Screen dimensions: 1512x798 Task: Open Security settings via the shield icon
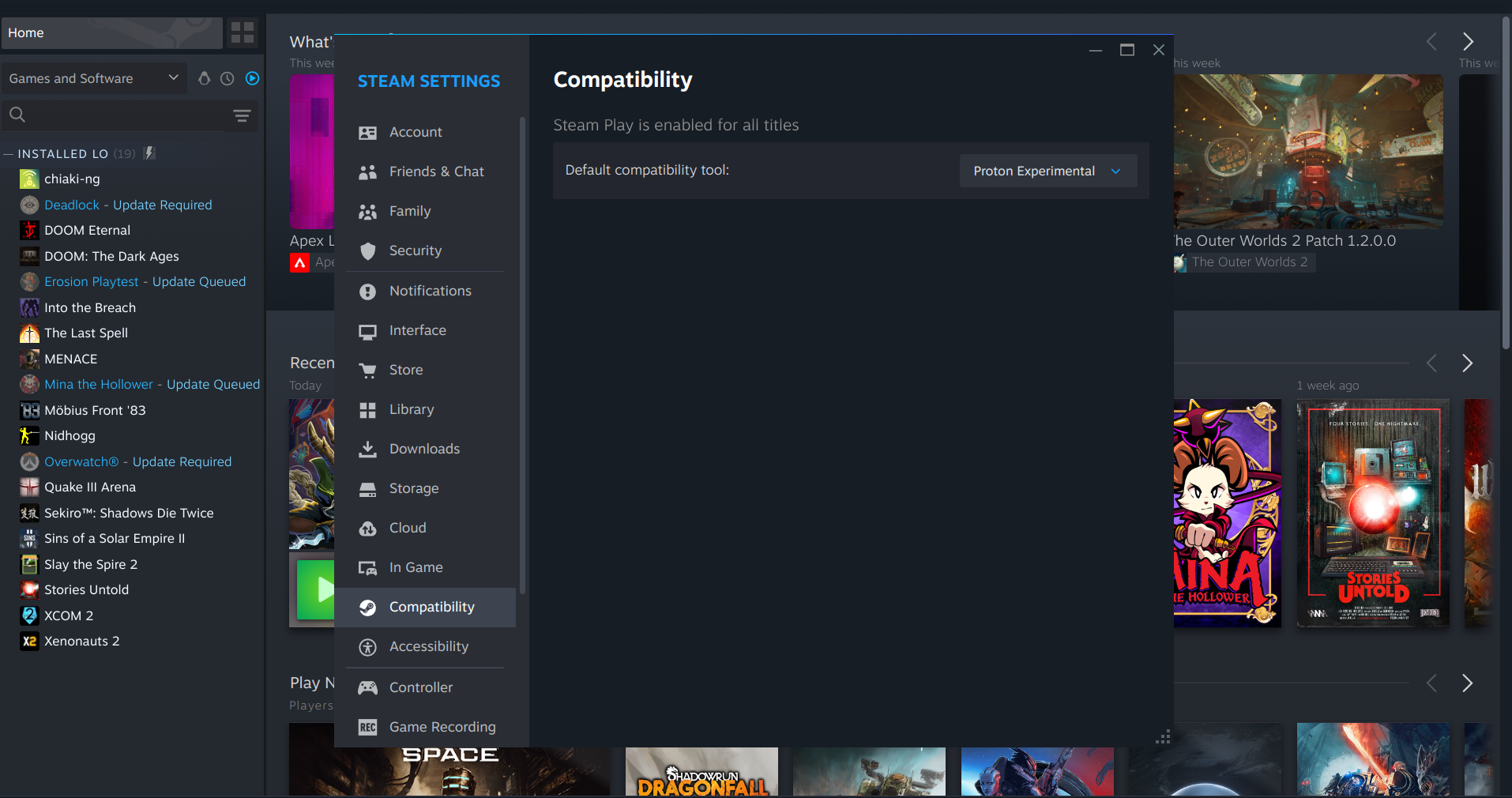point(367,251)
